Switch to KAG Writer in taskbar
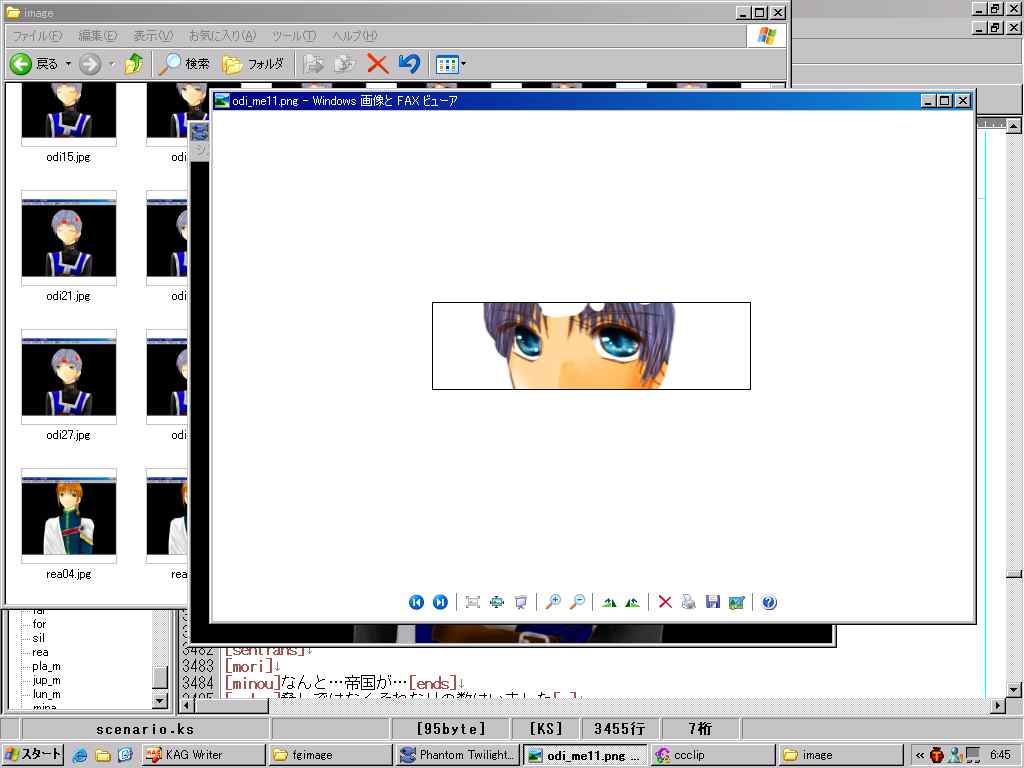The image size is (1024, 768). [203, 755]
